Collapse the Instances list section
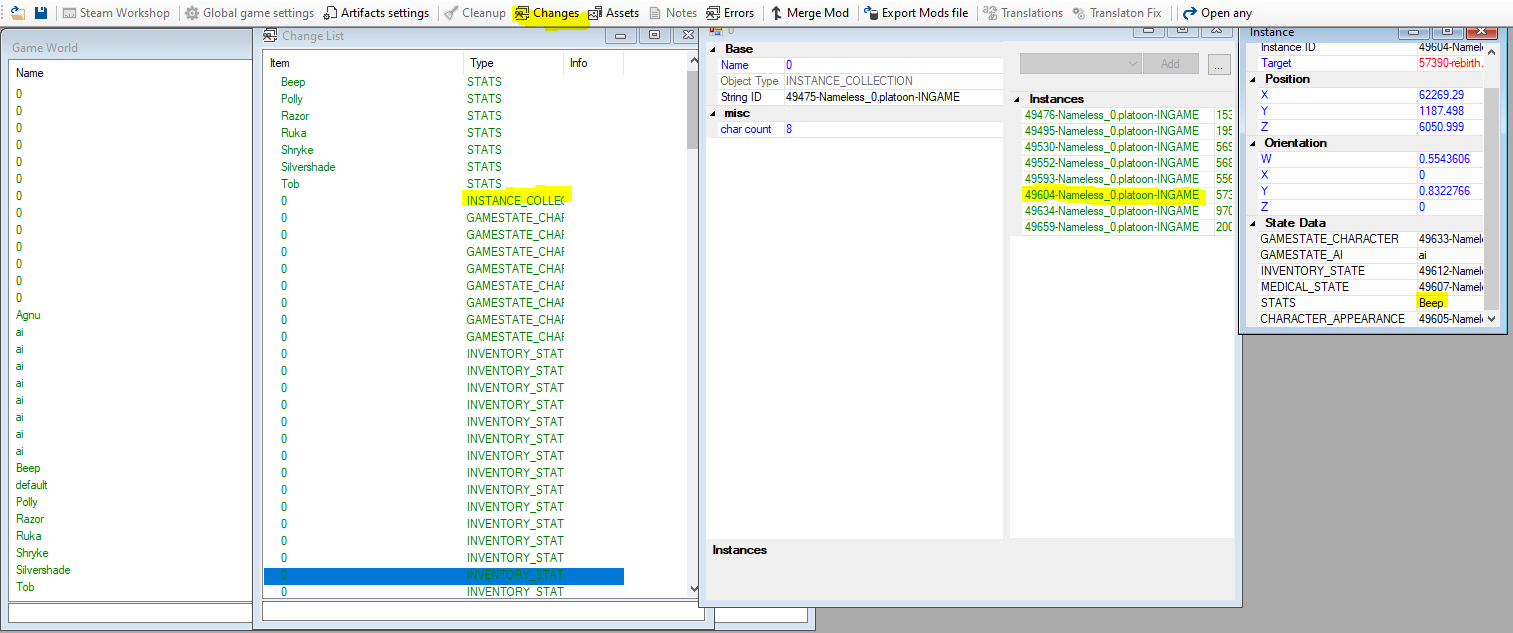1513x633 pixels. [x=1018, y=99]
